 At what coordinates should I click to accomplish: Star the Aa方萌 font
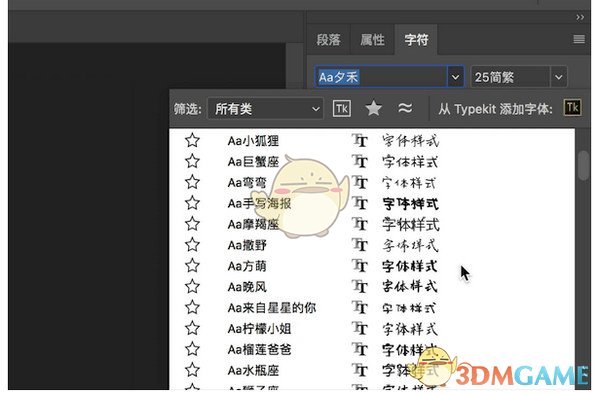[192, 265]
